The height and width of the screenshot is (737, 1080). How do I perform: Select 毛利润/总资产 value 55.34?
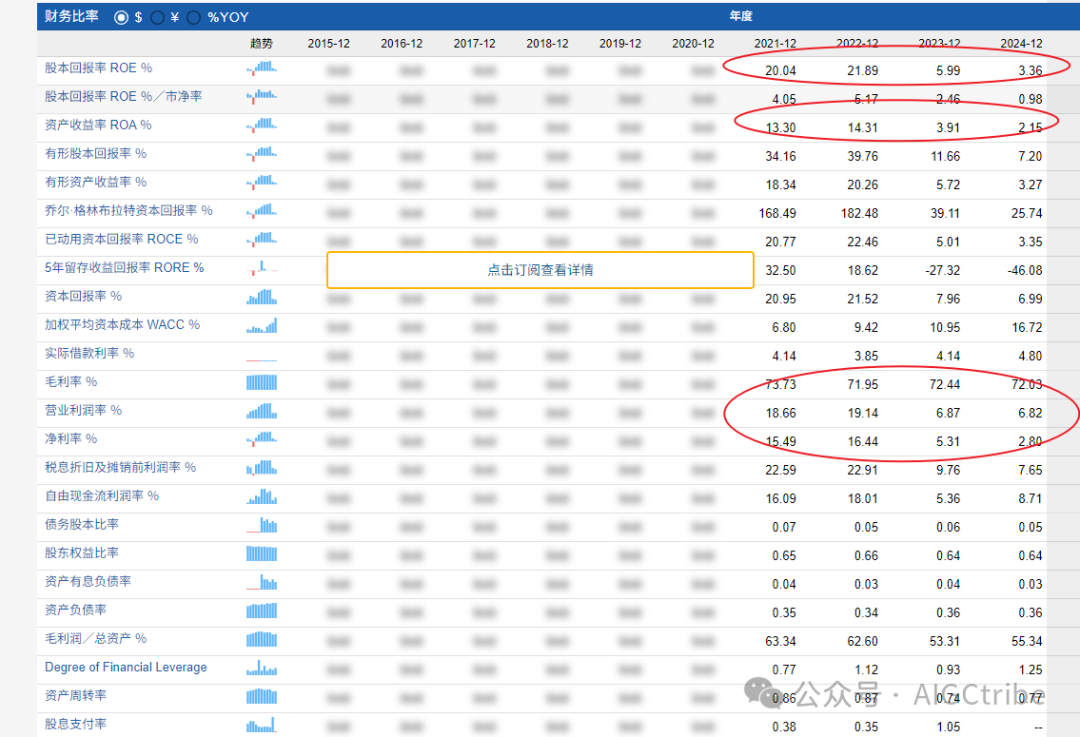click(x=1027, y=642)
